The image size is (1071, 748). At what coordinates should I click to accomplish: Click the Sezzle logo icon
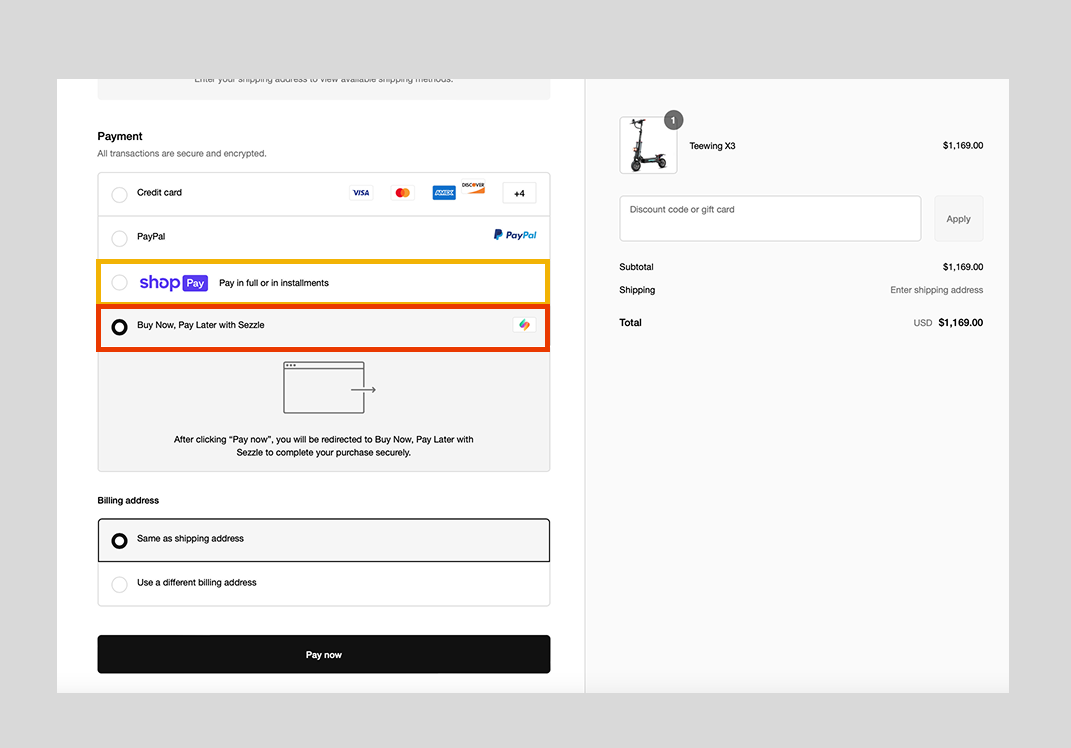524,325
